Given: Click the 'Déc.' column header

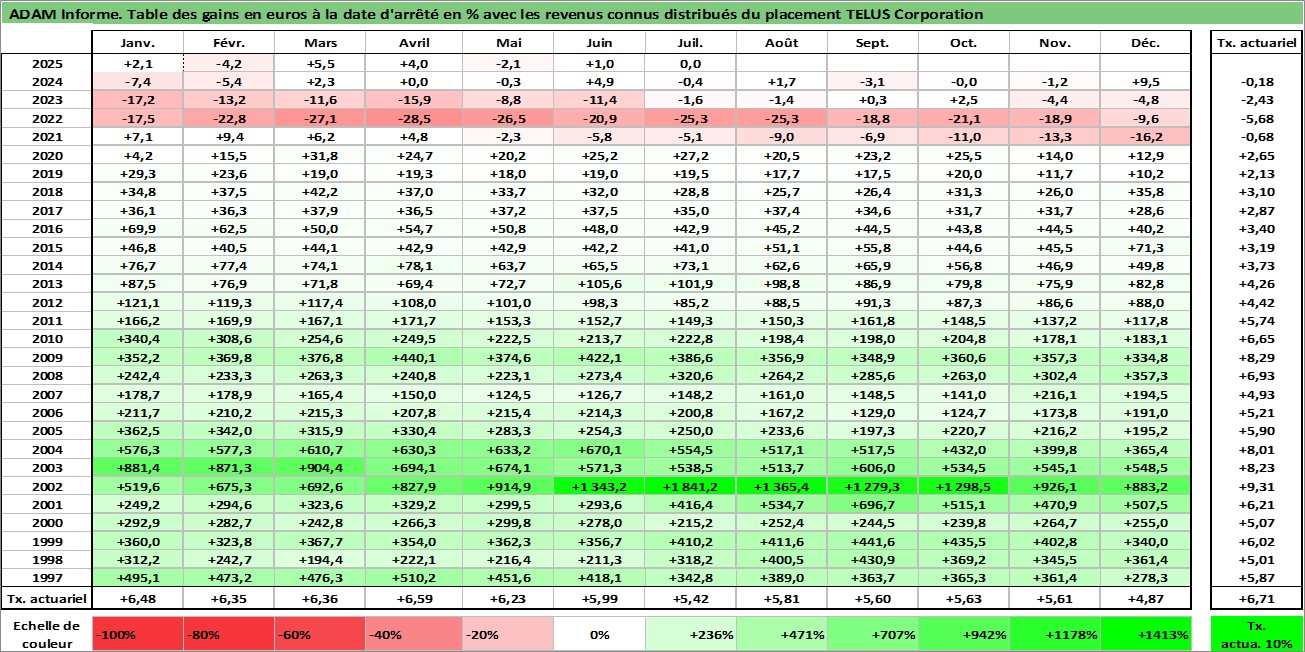Looking at the screenshot, I should (1146, 44).
